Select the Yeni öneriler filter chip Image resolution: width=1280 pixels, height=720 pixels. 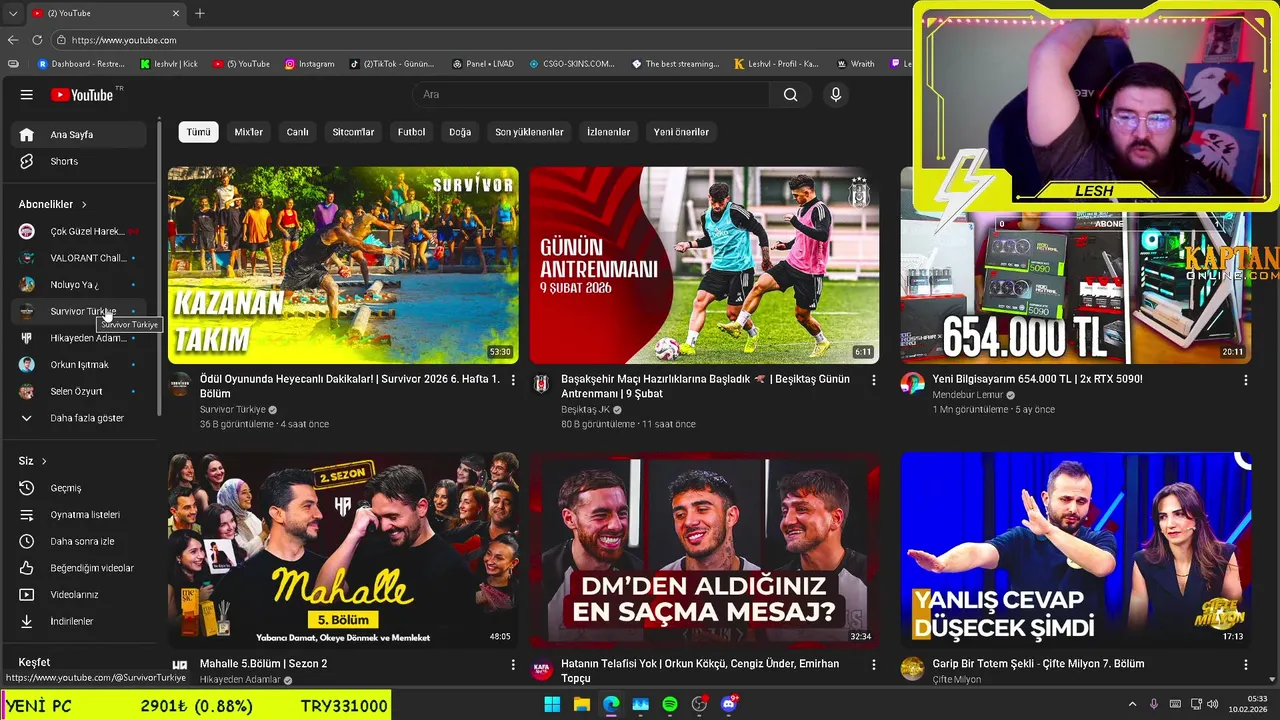[x=681, y=132]
